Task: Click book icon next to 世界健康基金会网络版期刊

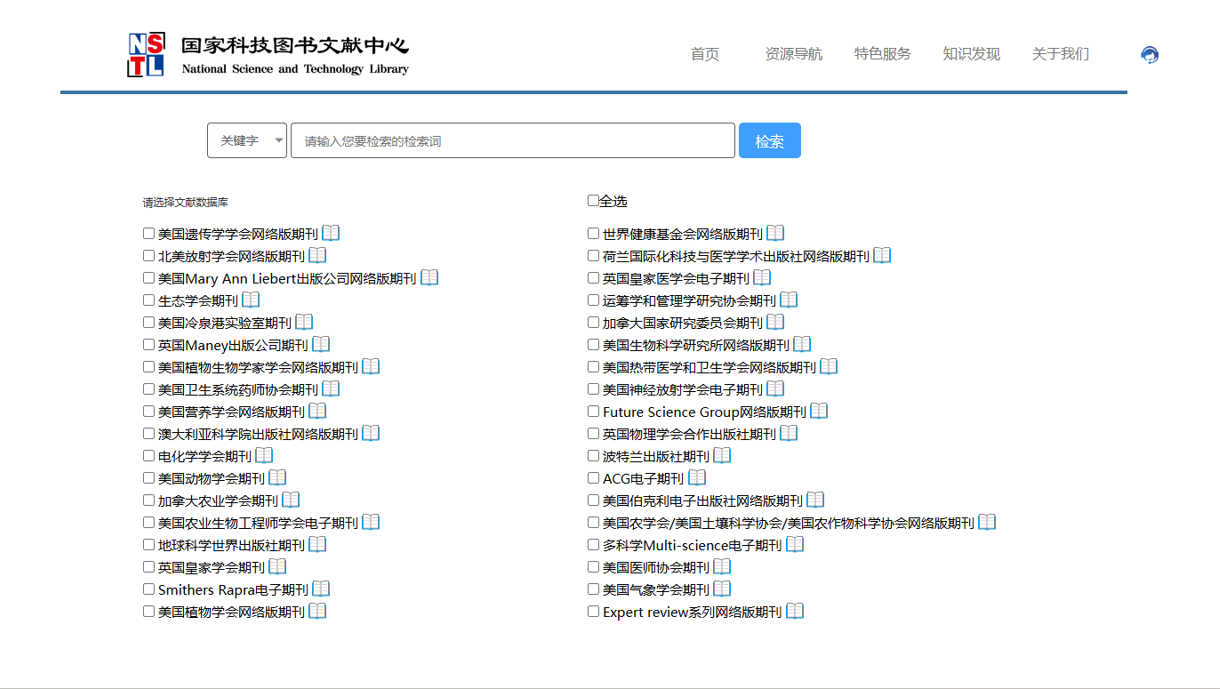Action: pyautogui.click(x=776, y=233)
